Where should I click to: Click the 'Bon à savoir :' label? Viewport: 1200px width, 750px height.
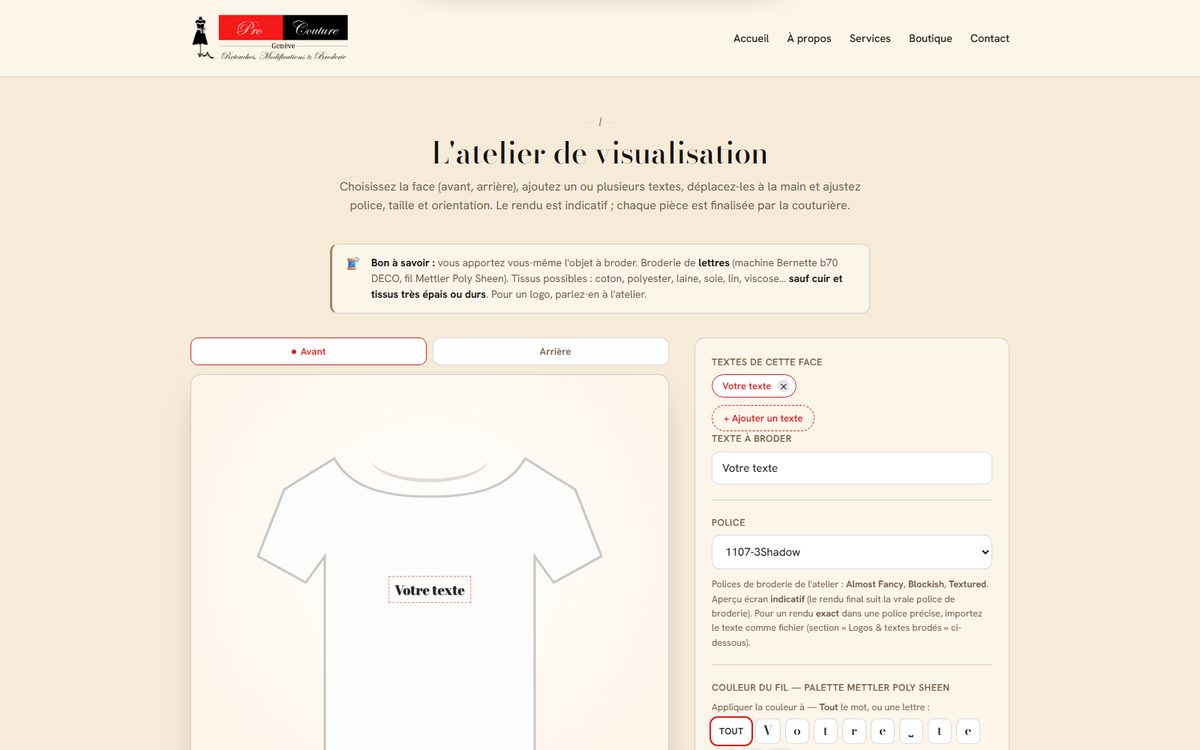402,263
